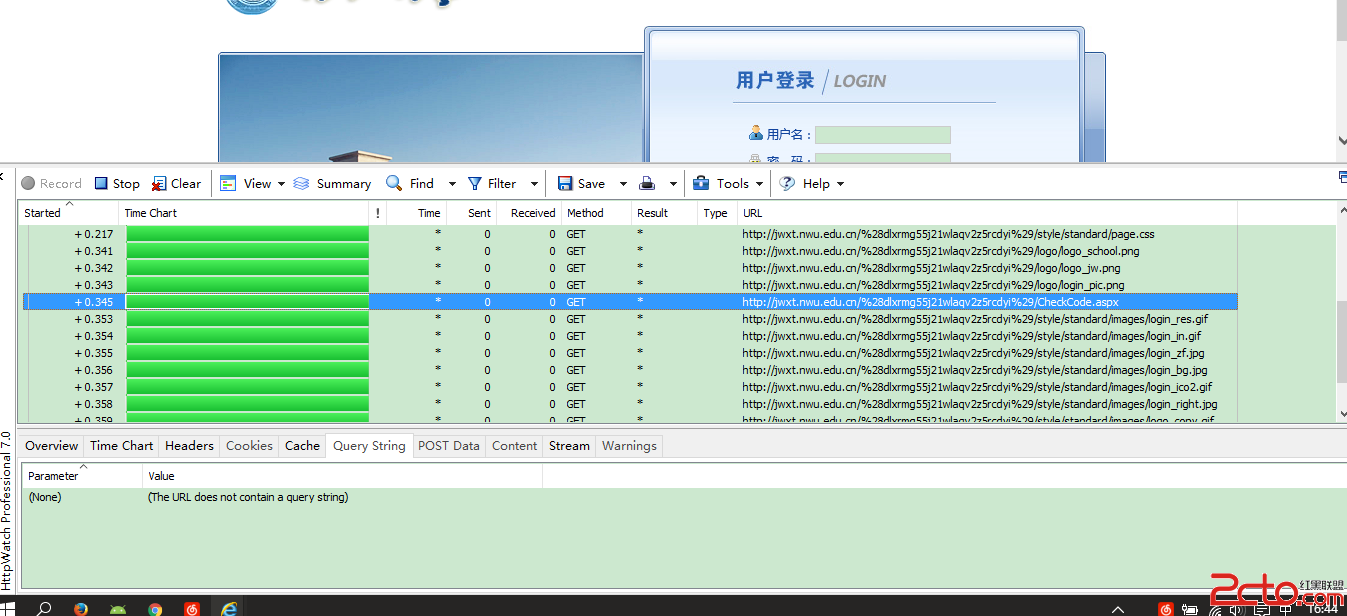Switch to the Warnings tab
Viewport: 1347px width, 616px height.
(x=629, y=446)
